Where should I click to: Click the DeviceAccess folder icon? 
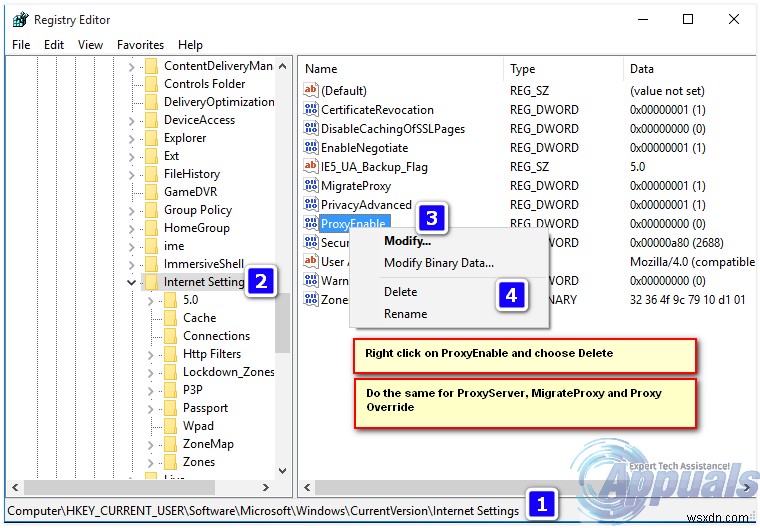[x=152, y=120]
